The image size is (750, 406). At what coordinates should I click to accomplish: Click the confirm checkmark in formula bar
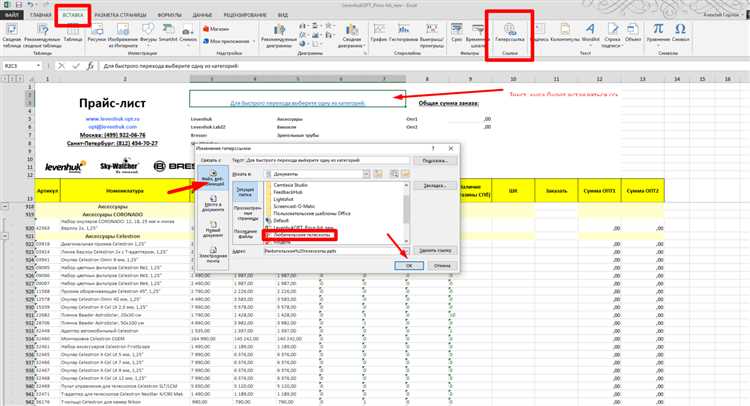coord(76,66)
